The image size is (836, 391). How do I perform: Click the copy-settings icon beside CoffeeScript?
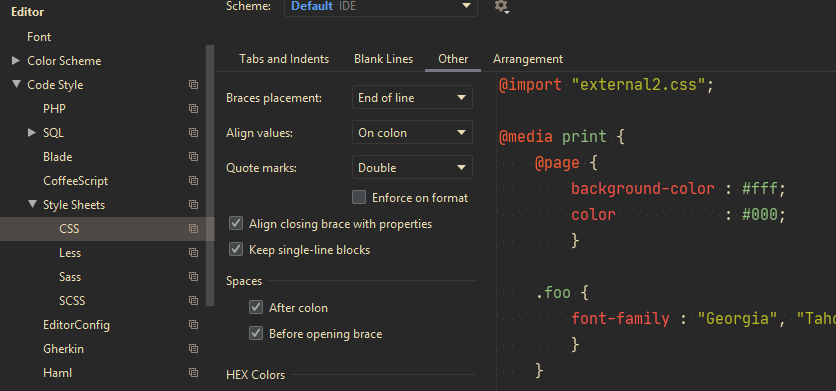(x=194, y=181)
